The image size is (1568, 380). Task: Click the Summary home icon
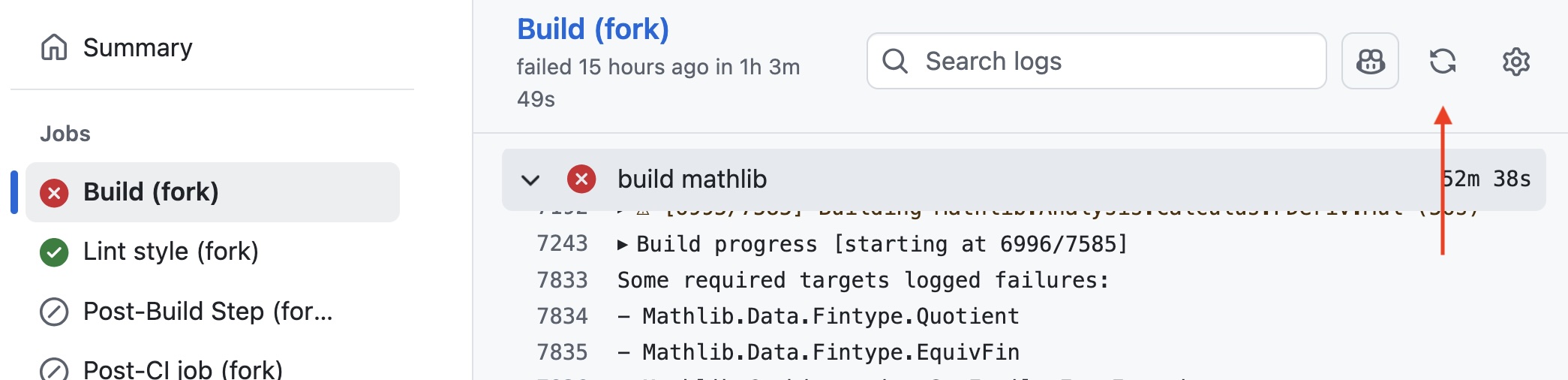(54, 47)
